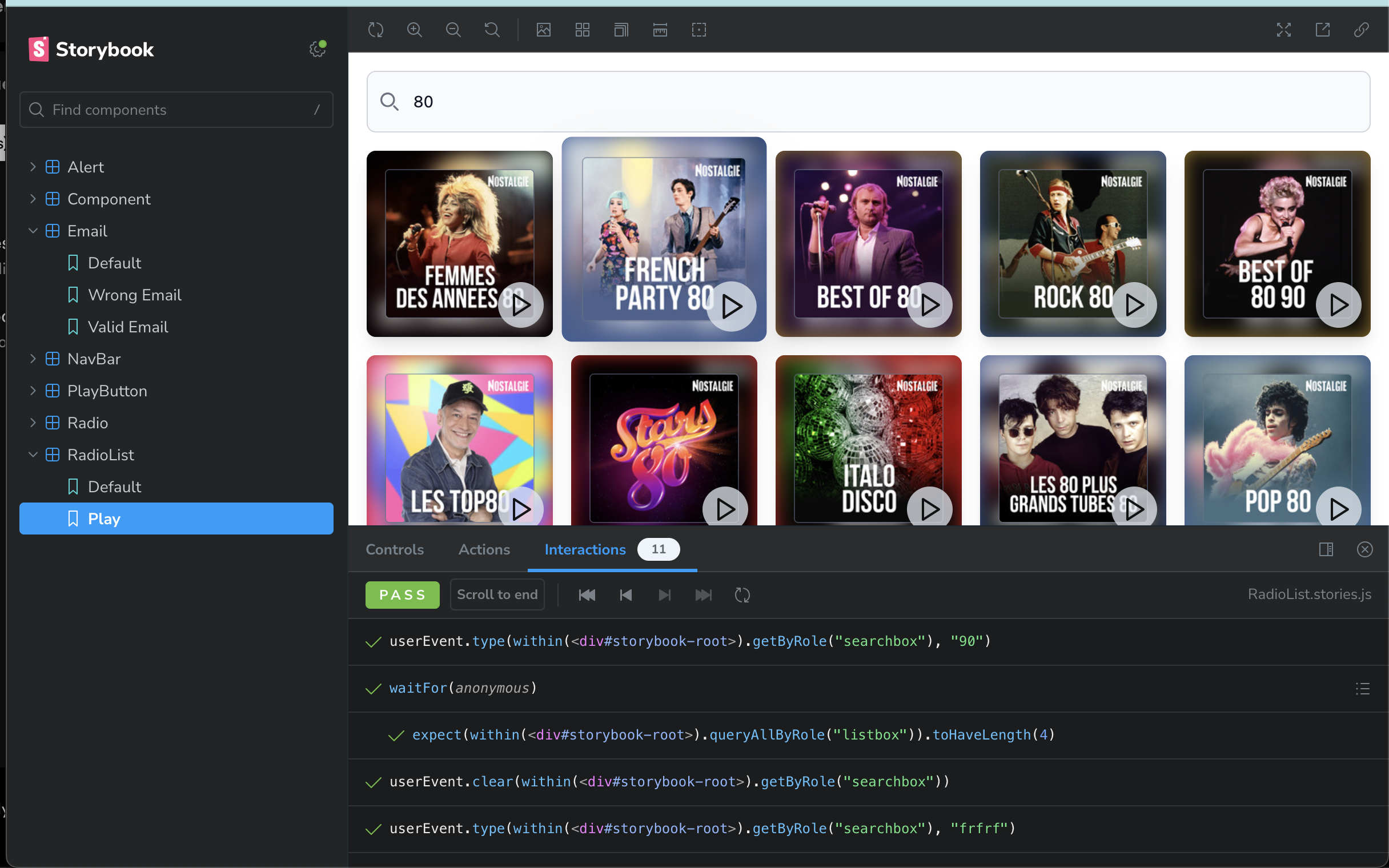Screen dimensions: 1389x868
Task: Open the viewport size selector
Action: pyautogui.click(x=621, y=30)
